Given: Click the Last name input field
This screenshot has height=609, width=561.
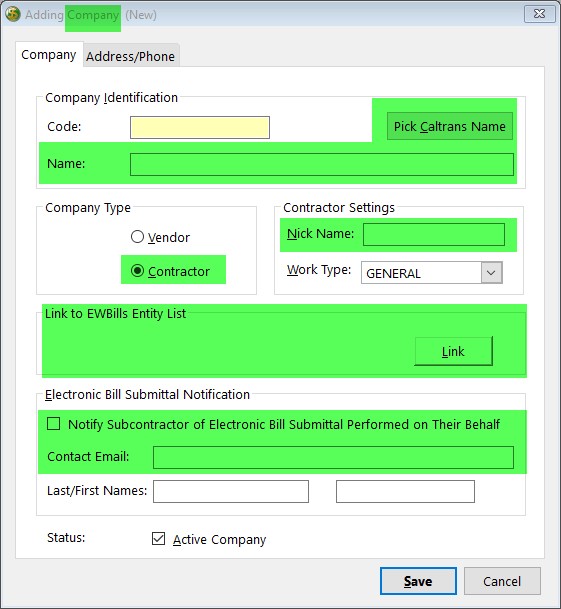Looking at the screenshot, I should tap(231, 491).
